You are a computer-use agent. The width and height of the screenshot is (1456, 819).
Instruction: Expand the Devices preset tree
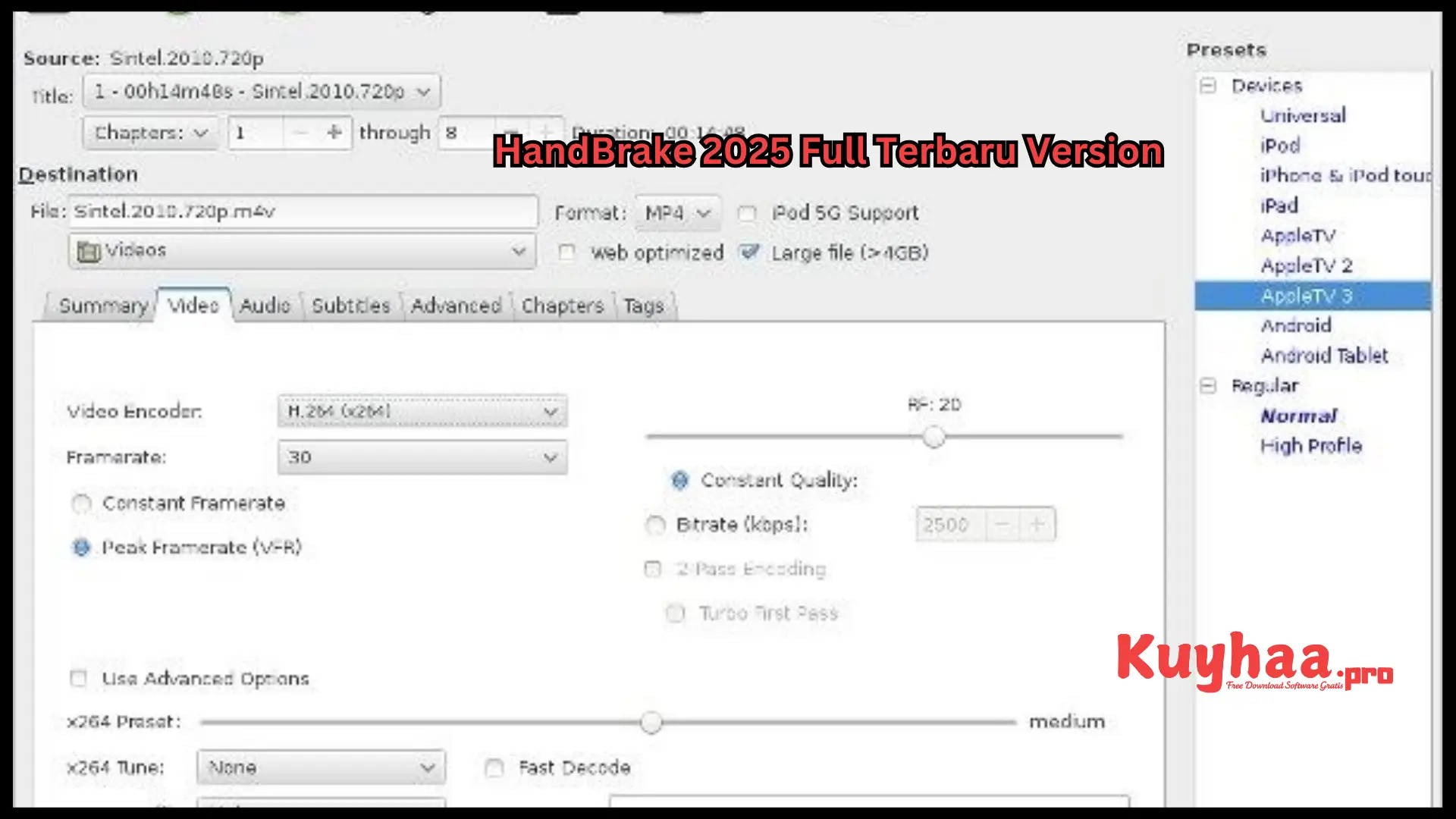tap(1209, 85)
